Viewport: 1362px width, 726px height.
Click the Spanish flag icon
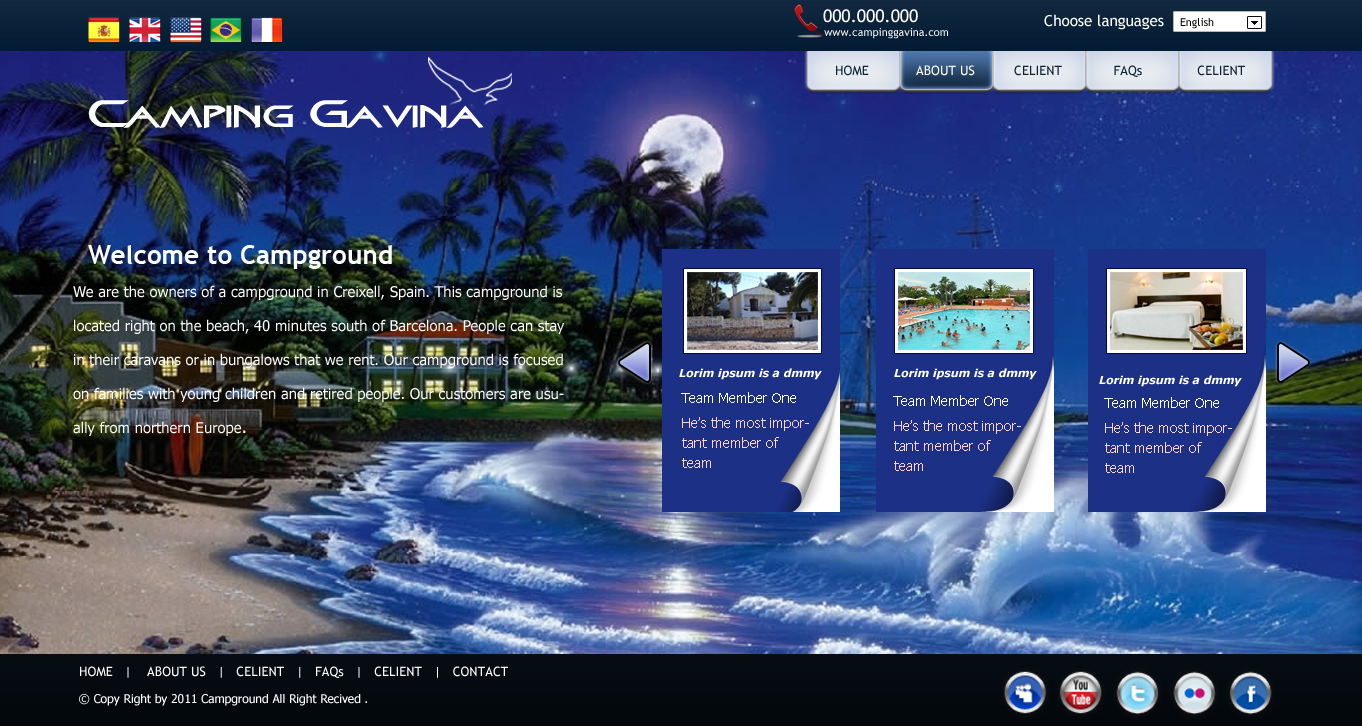click(x=104, y=30)
